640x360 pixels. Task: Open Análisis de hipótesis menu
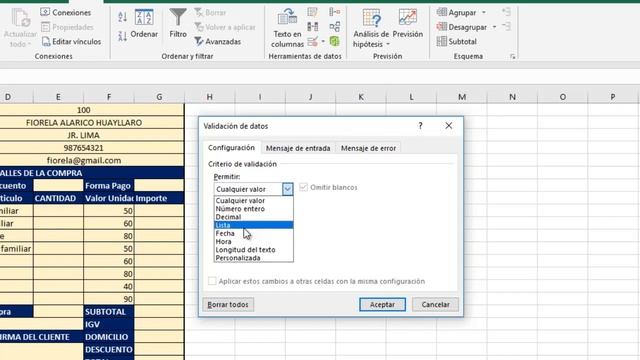pos(371,28)
